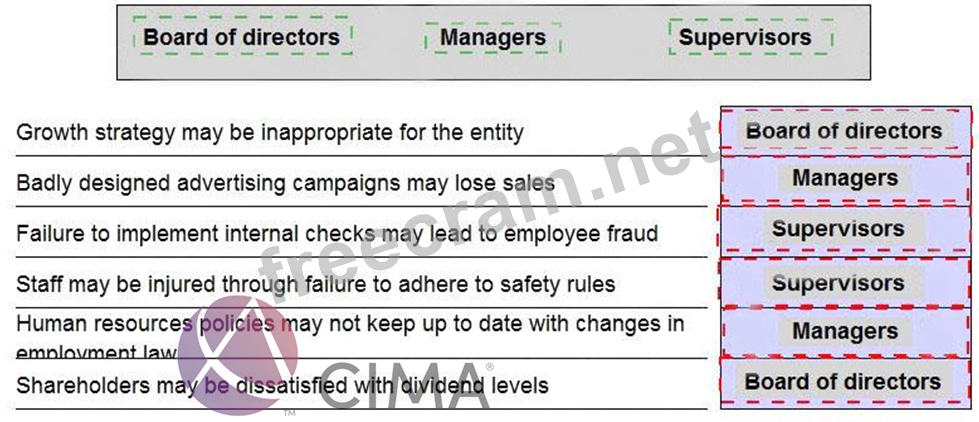Click the grey CIMA wordmark text
The image size is (979, 422).
click(405, 388)
